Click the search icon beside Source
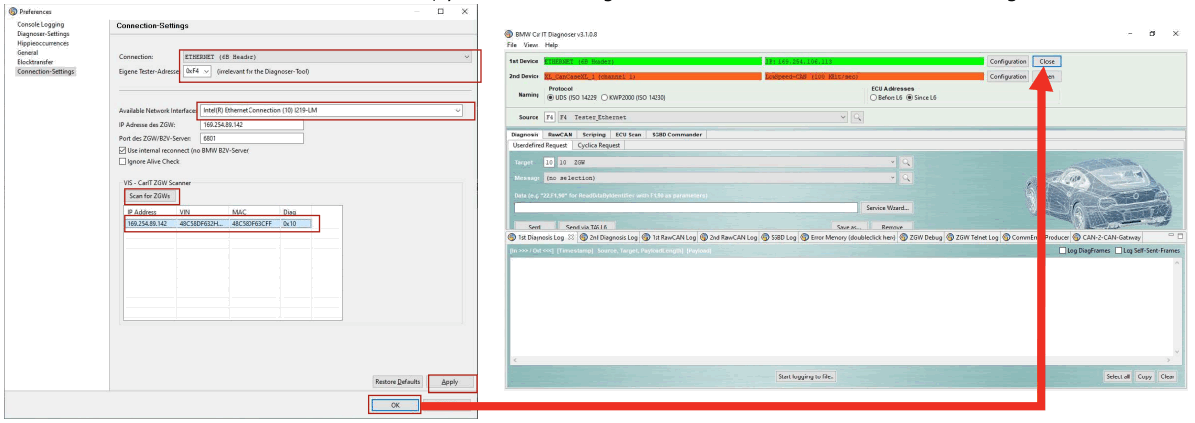This screenshot has width=1195, height=423. pyautogui.click(x=857, y=117)
